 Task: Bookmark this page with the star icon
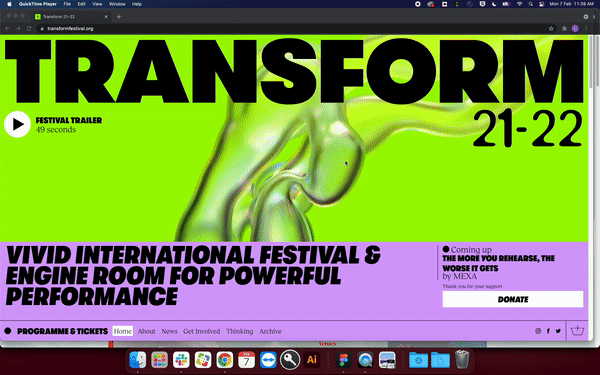click(x=551, y=28)
